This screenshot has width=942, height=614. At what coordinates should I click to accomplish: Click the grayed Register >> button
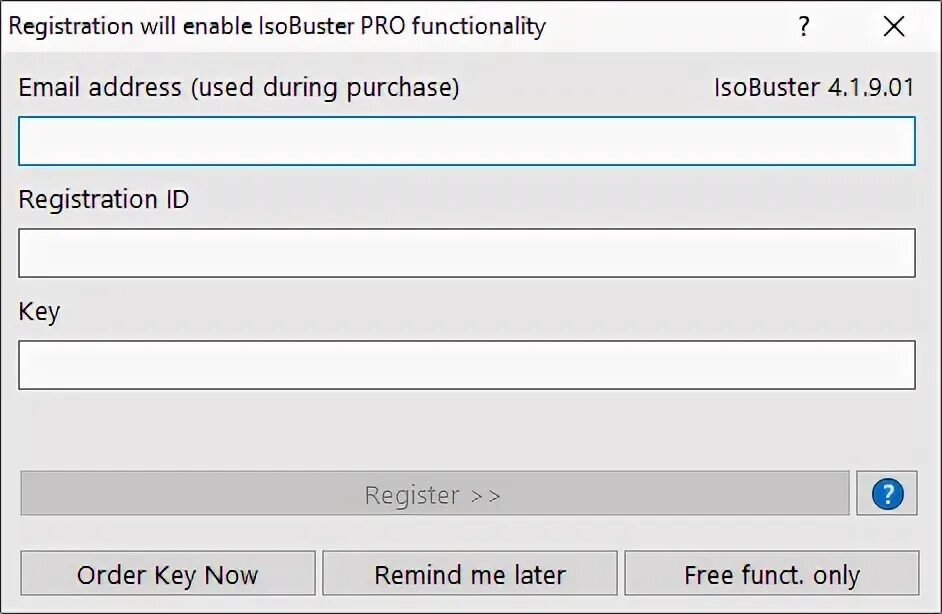(435, 494)
